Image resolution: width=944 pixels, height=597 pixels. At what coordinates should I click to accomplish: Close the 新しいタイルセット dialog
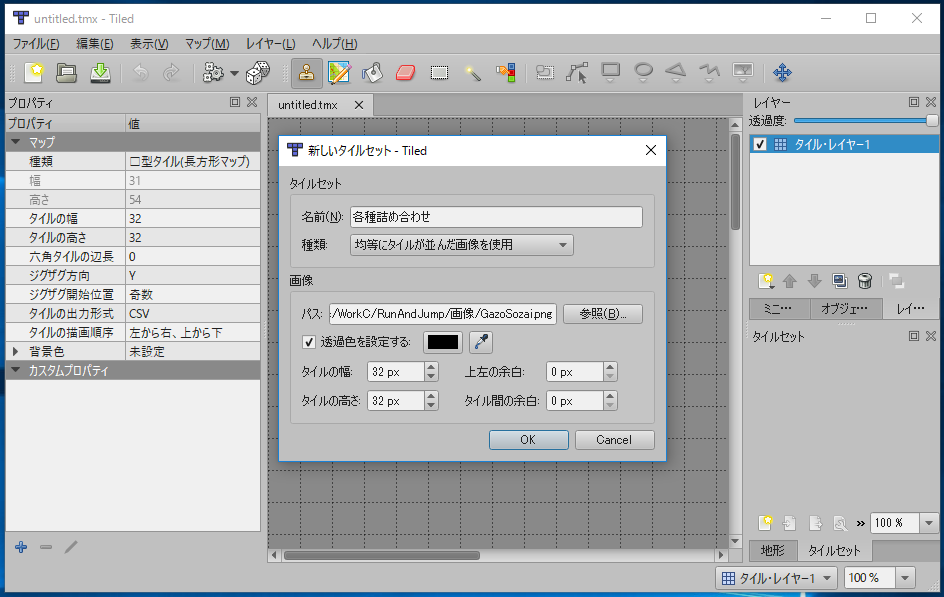pyautogui.click(x=651, y=150)
